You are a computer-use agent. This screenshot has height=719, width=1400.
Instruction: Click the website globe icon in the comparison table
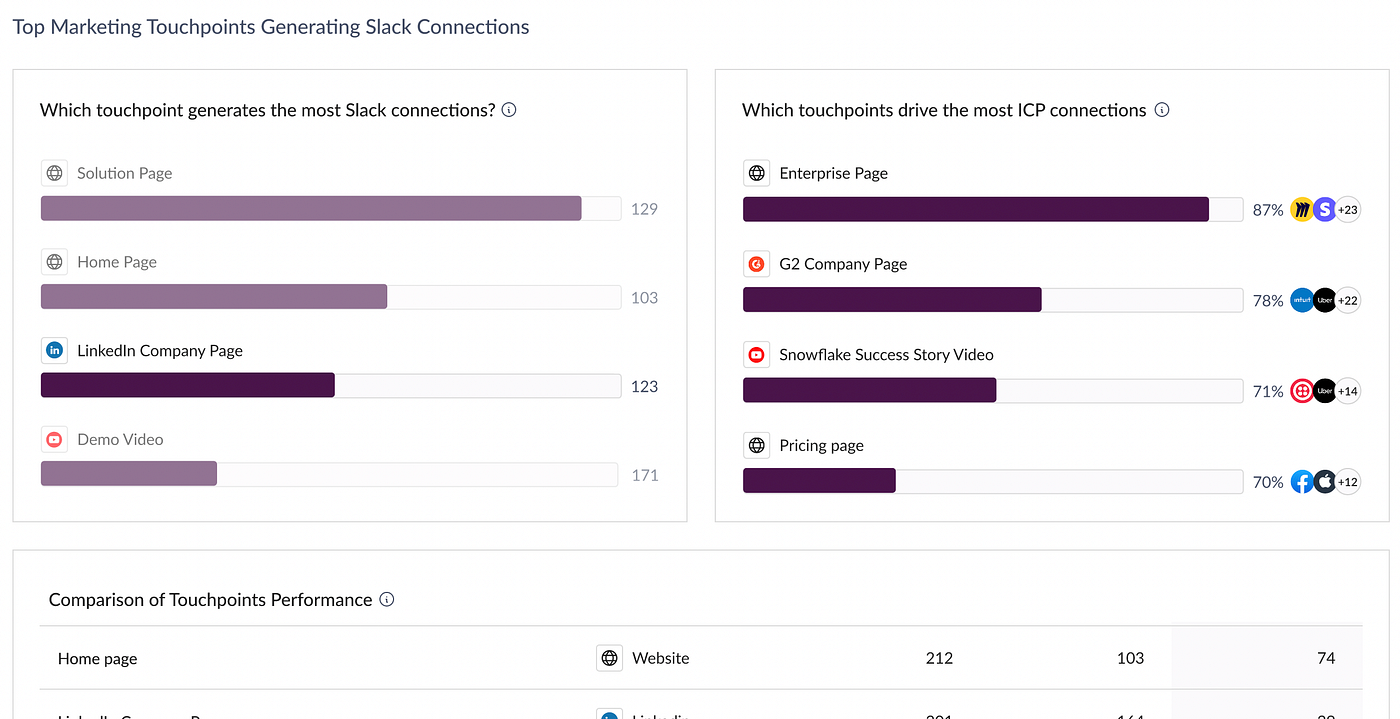609,658
